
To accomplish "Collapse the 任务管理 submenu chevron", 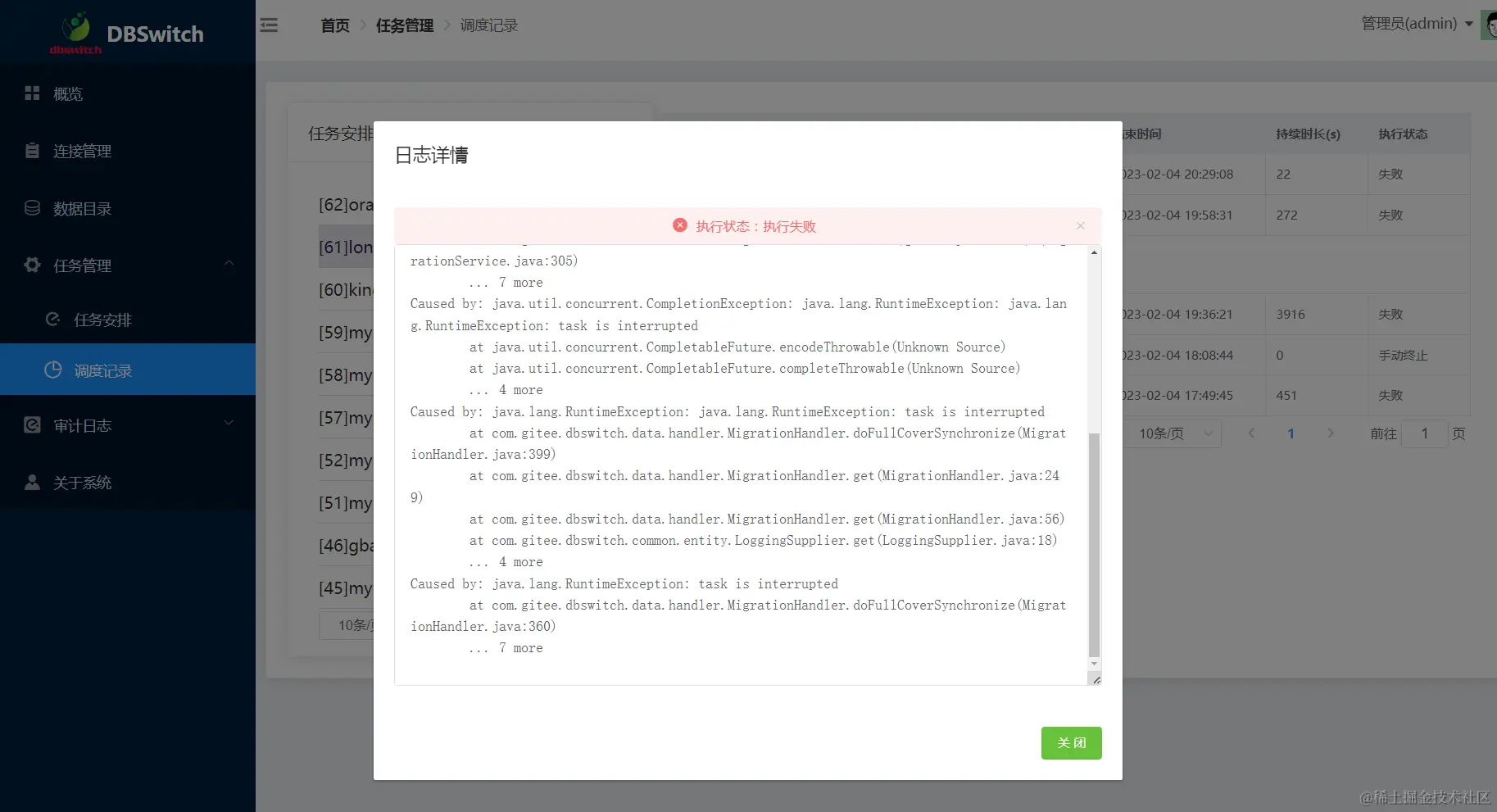I will coord(229,264).
